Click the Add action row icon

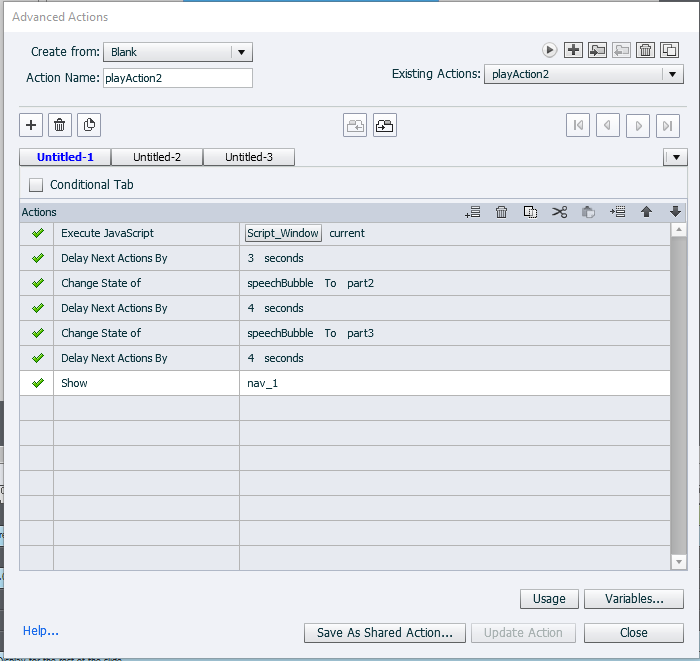pos(474,212)
